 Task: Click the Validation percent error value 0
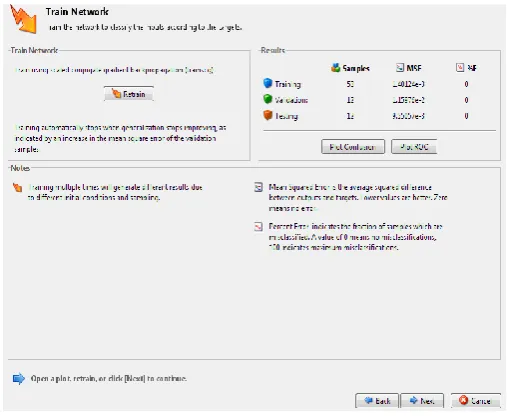tap(466, 100)
